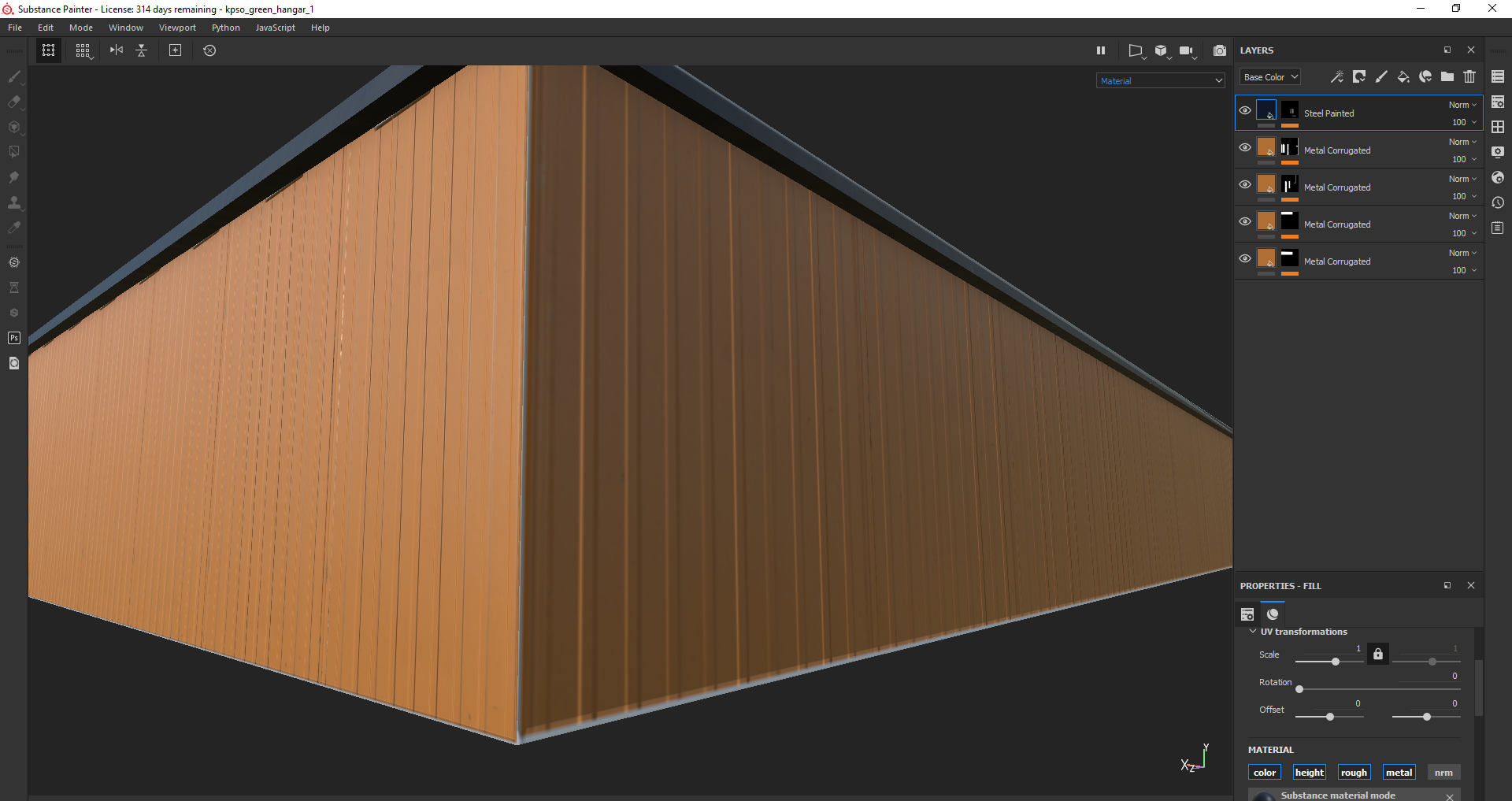Open blend mode dropdown for Steel Painted layer
The width and height of the screenshot is (1512, 801).
tap(1462, 105)
